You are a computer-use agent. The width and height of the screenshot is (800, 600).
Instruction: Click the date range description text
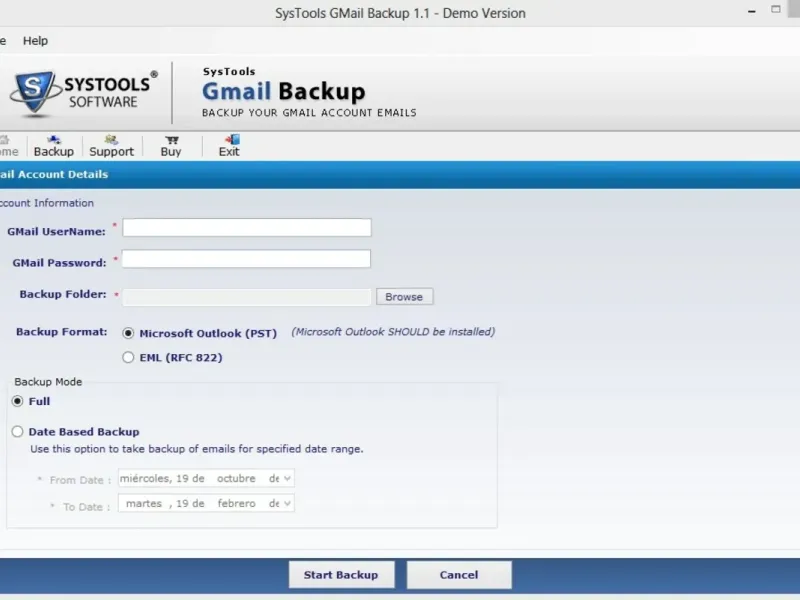pos(197,449)
